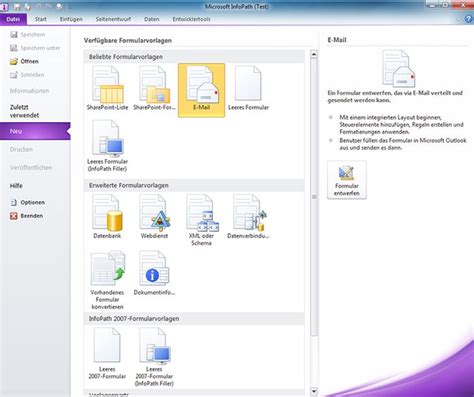Click the InfoPath application icon in title bar
This screenshot has width=474, height=397.
point(4,6)
